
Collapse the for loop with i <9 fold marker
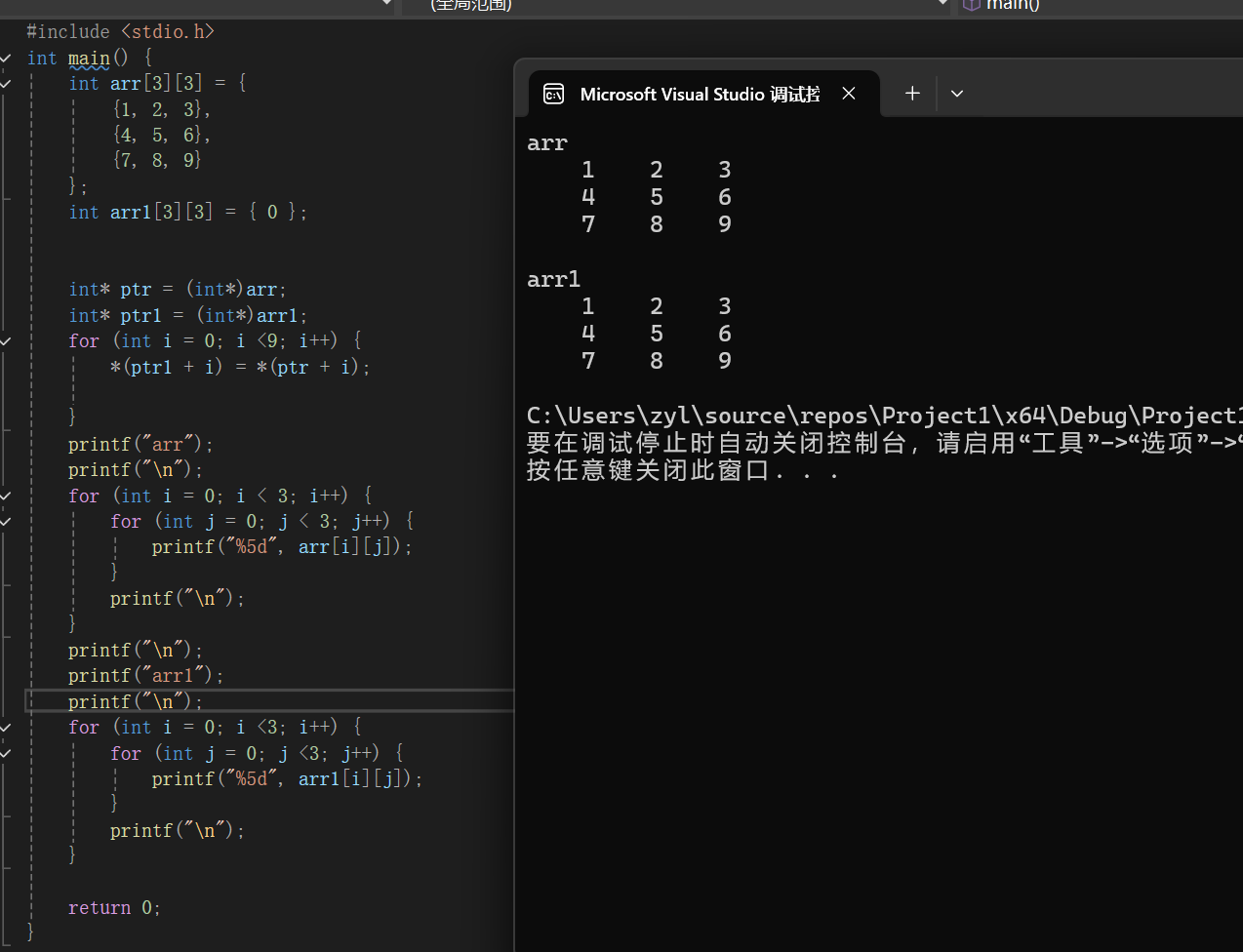coord(6,341)
